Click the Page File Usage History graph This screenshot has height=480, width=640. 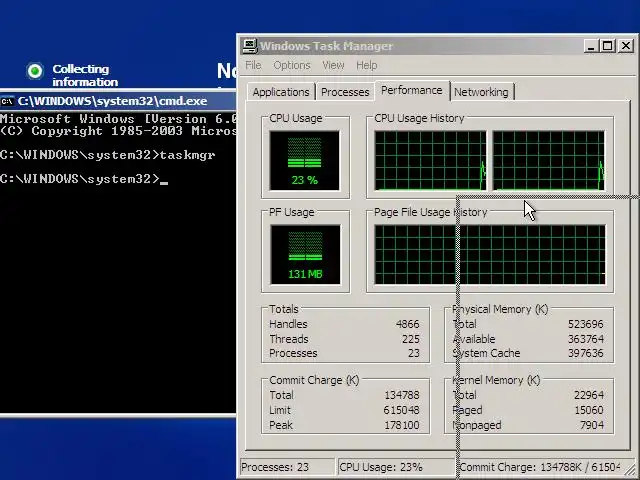tap(490, 254)
